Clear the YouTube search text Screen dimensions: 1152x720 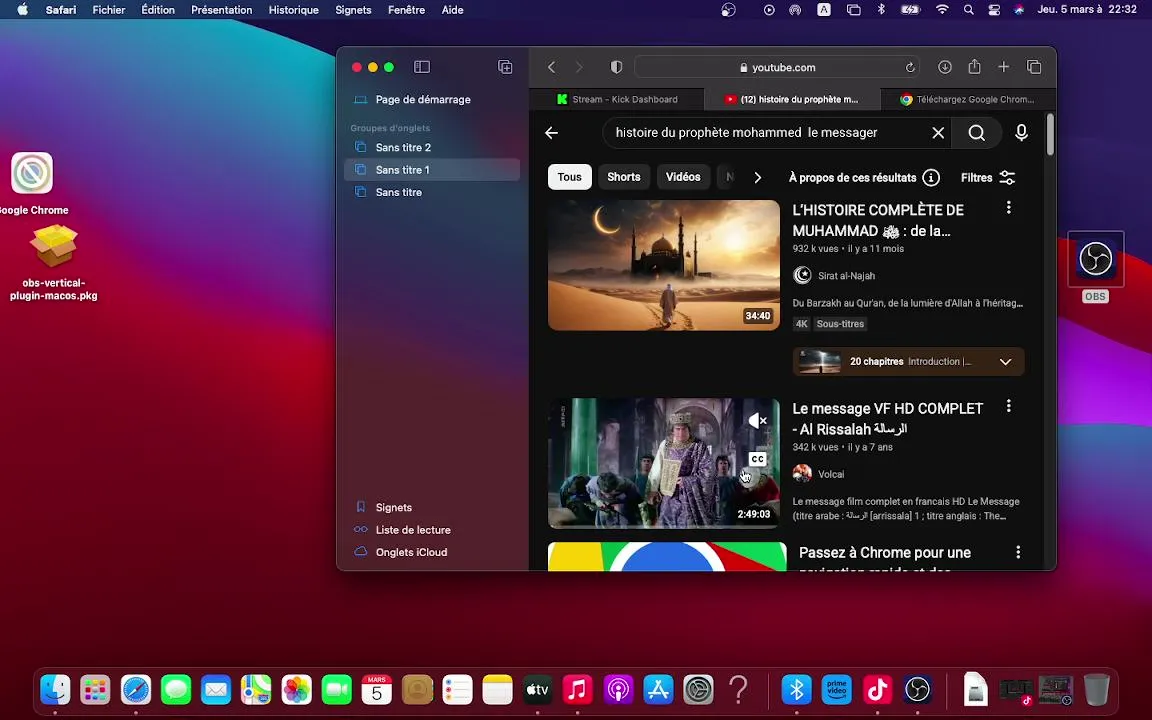pos(938,132)
